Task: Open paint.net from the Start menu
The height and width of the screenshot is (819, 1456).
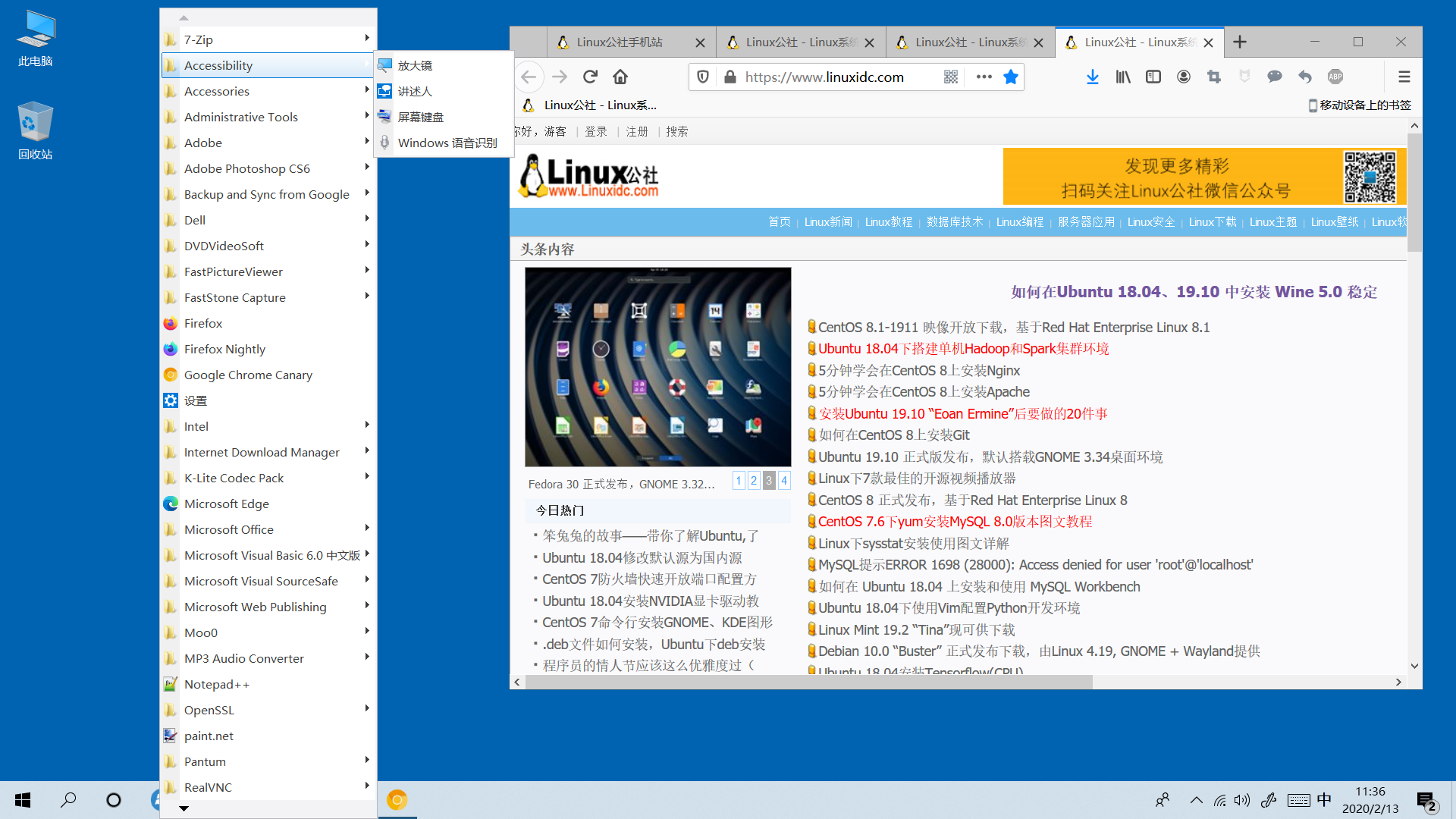Action: click(x=209, y=736)
